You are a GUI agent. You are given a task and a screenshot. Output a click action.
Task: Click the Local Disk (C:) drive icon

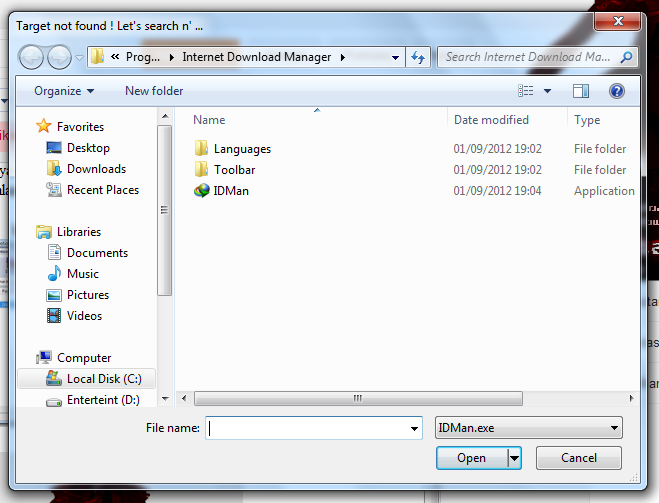coord(54,378)
